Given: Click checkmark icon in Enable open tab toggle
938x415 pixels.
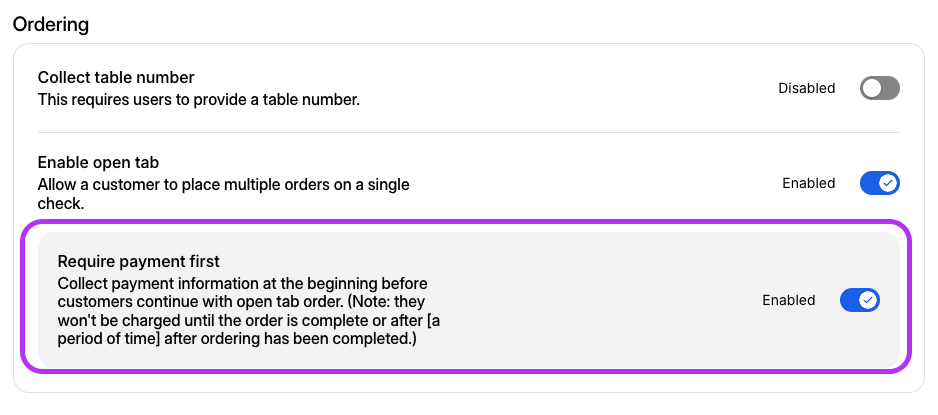Looking at the screenshot, I should pyautogui.click(x=888, y=183).
